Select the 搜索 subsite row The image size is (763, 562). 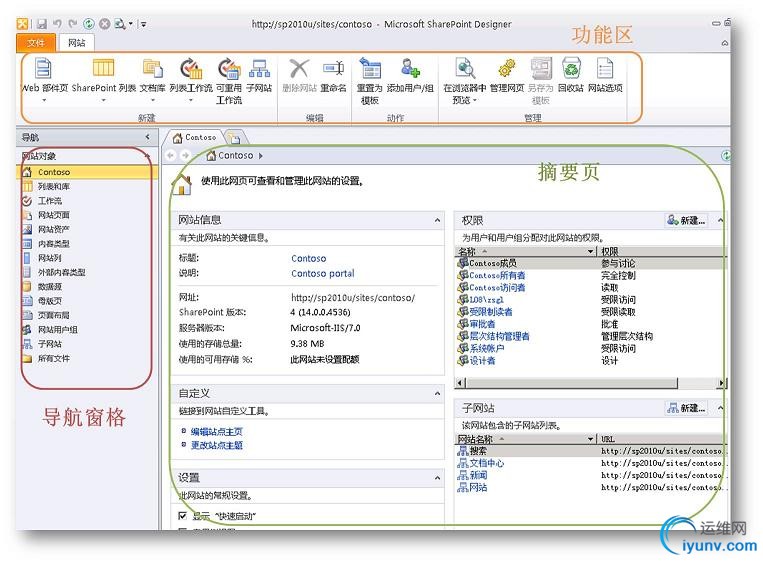[478, 451]
